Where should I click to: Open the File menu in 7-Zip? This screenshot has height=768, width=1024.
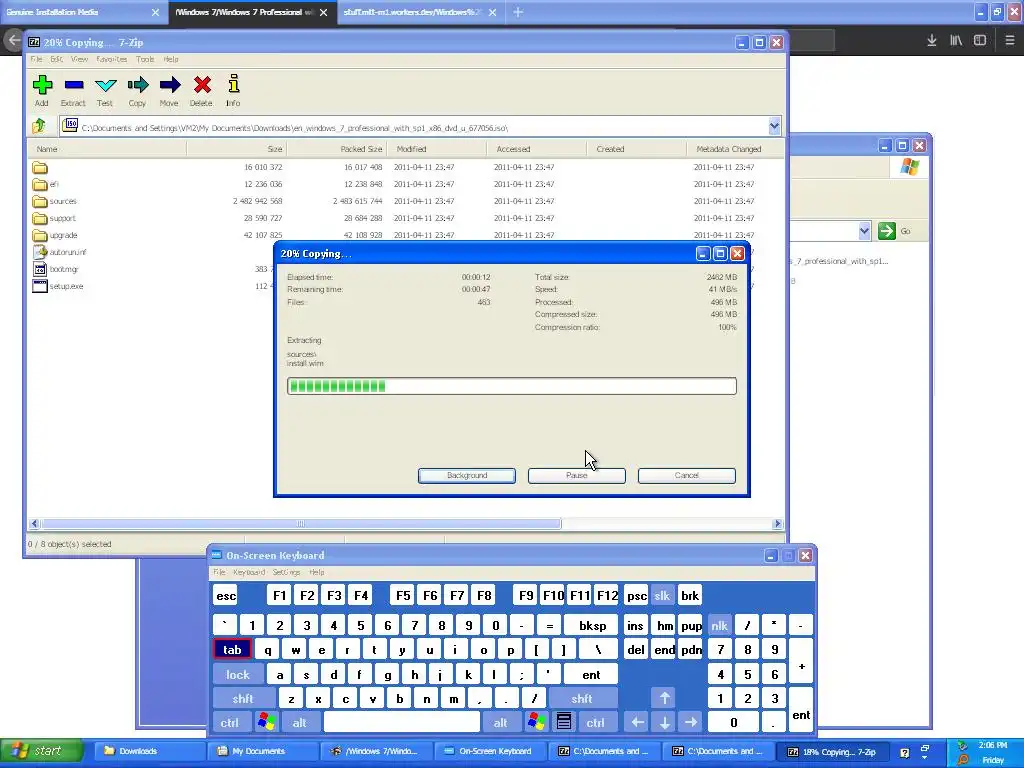tap(37, 59)
